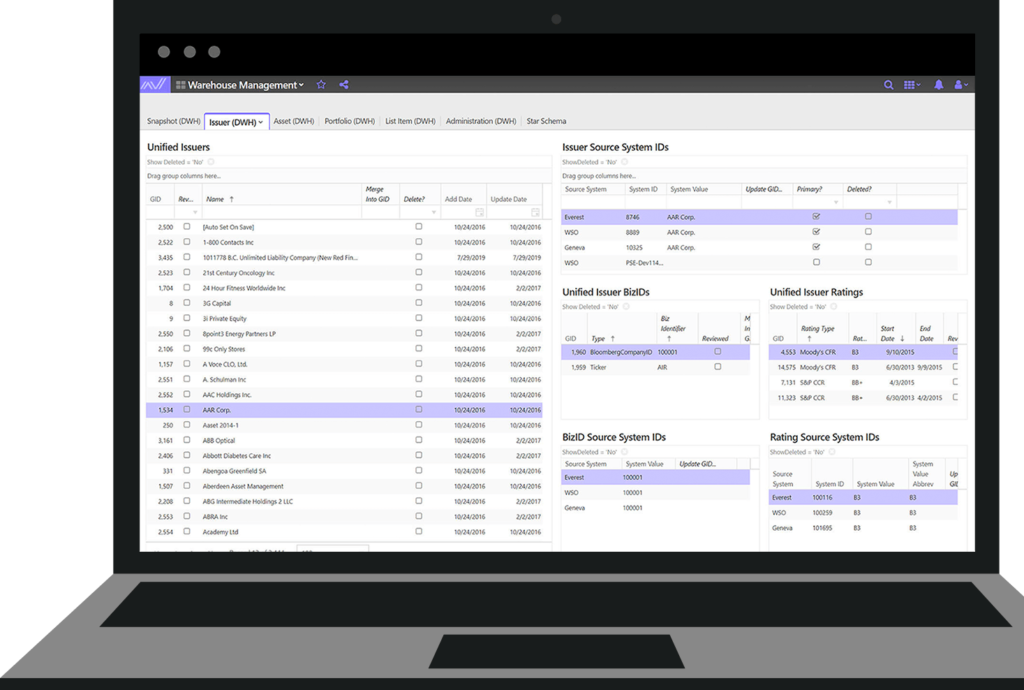Check Primary for WSO PSE-Dev114 row
The width and height of the screenshot is (1024, 690).
[x=816, y=262]
